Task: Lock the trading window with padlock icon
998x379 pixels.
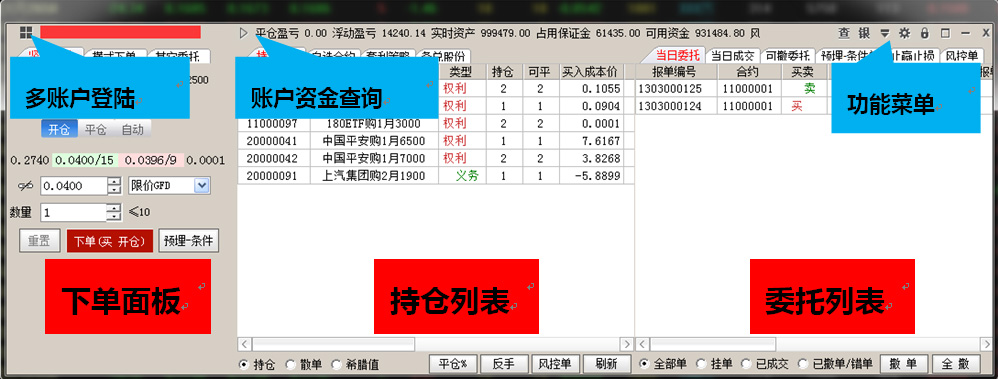Action: click(x=925, y=33)
